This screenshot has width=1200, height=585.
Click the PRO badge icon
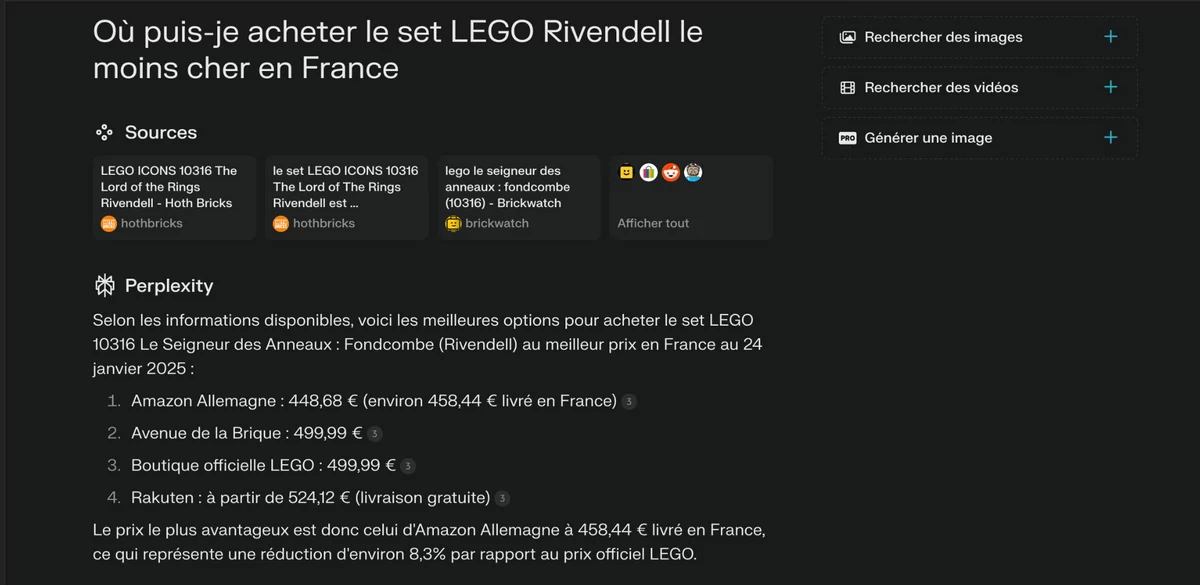[848, 138]
